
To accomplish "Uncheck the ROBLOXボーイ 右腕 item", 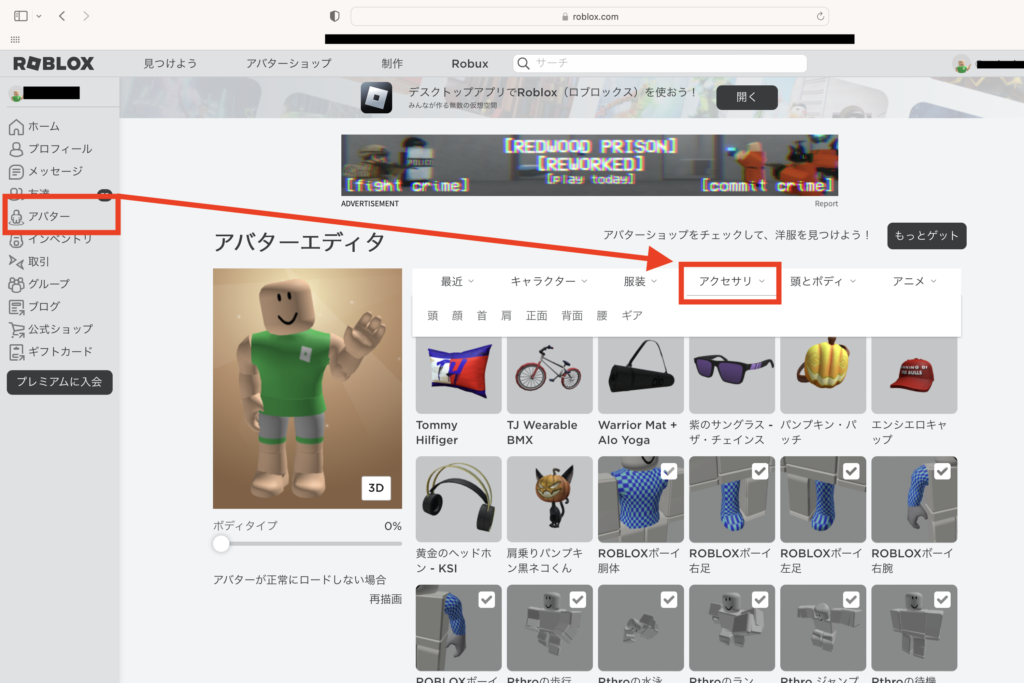I will (942, 471).
